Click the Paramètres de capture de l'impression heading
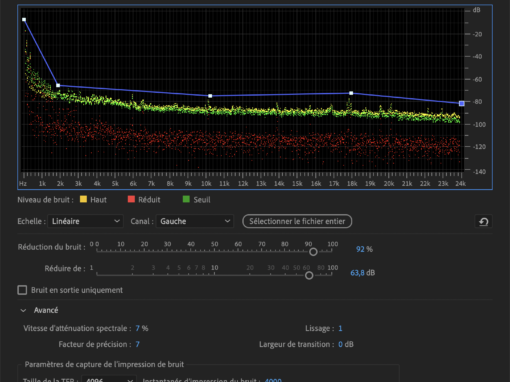Viewport: 510px width, 382px height. (104, 364)
